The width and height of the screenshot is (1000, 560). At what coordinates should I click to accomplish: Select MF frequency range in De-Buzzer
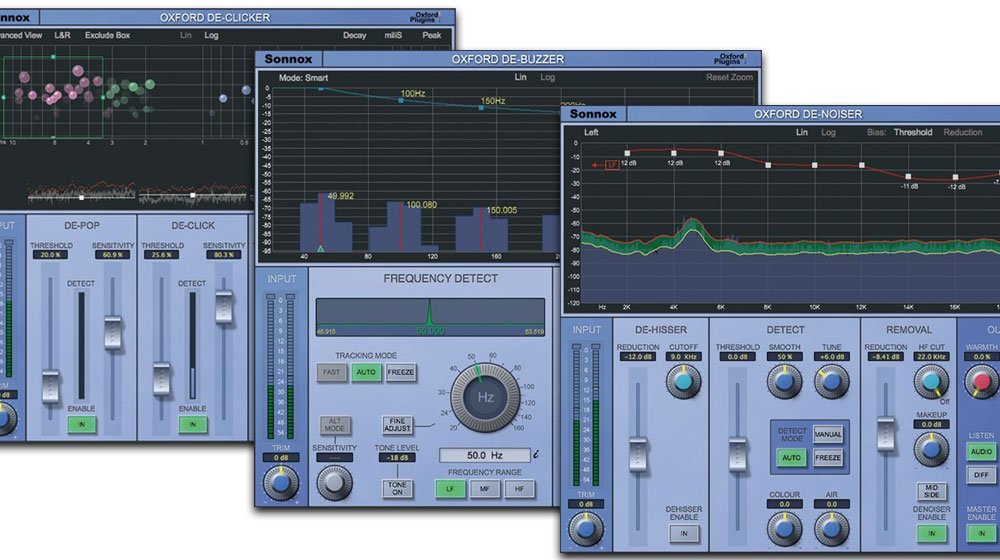pos(485,489)
